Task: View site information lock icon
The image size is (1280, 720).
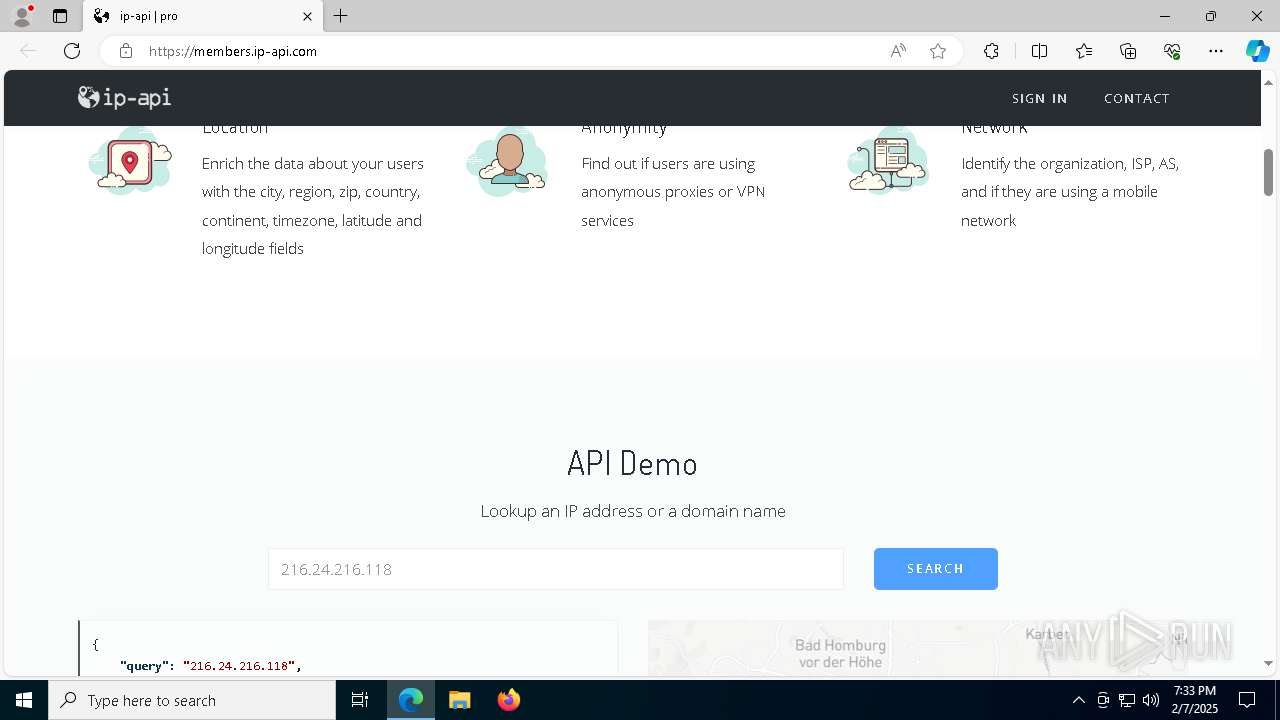Action: coord(125,51)
